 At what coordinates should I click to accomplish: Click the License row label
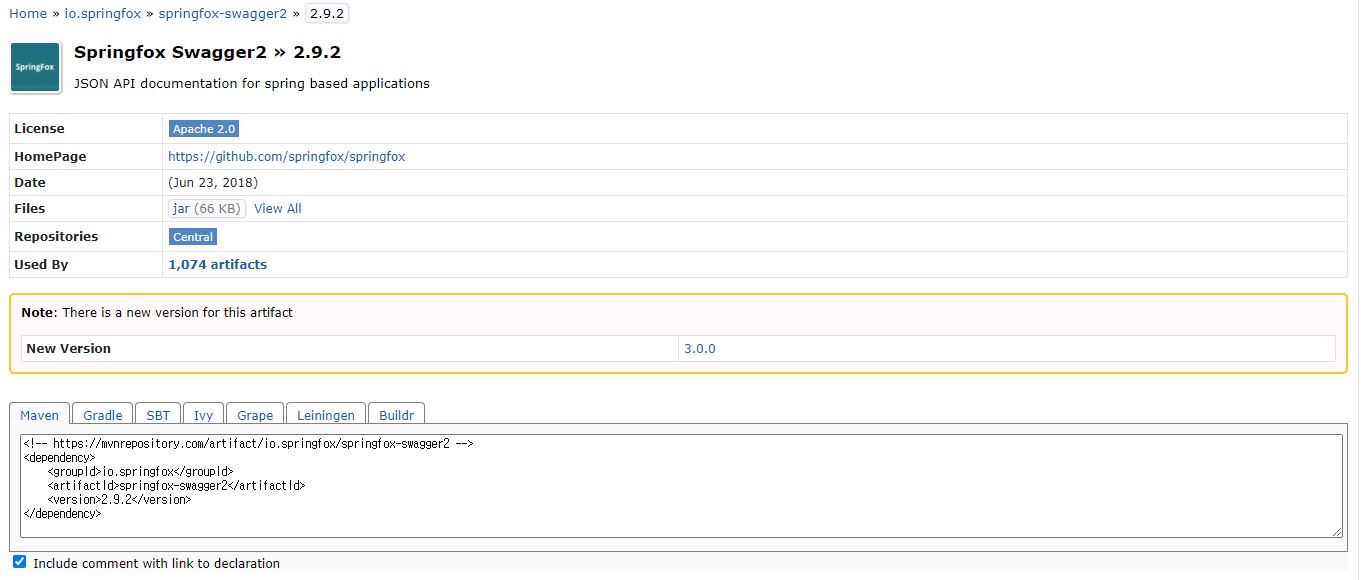[39, 129]
